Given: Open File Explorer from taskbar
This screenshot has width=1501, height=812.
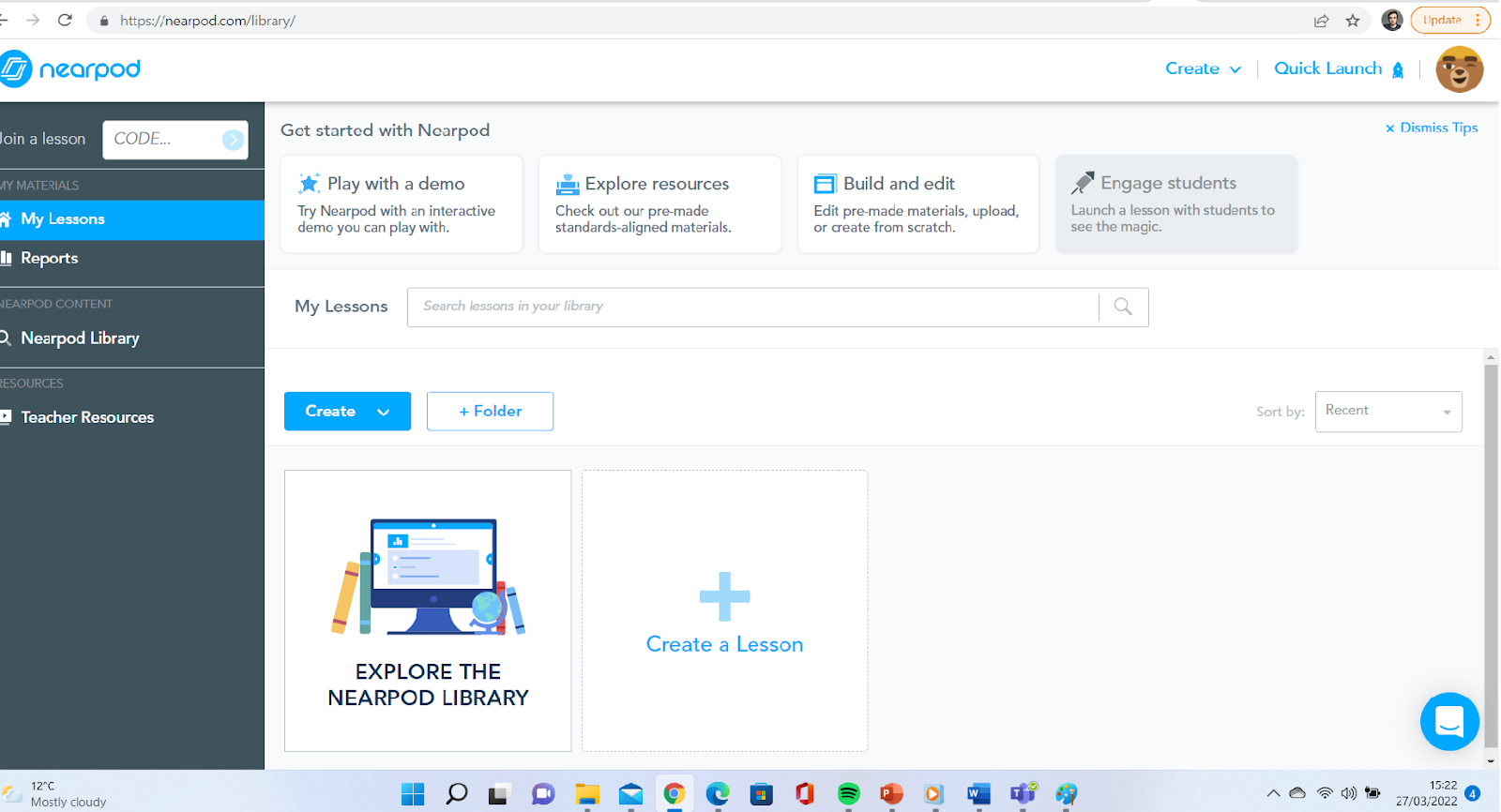Looking at the screenshot, I should (587, 794).
